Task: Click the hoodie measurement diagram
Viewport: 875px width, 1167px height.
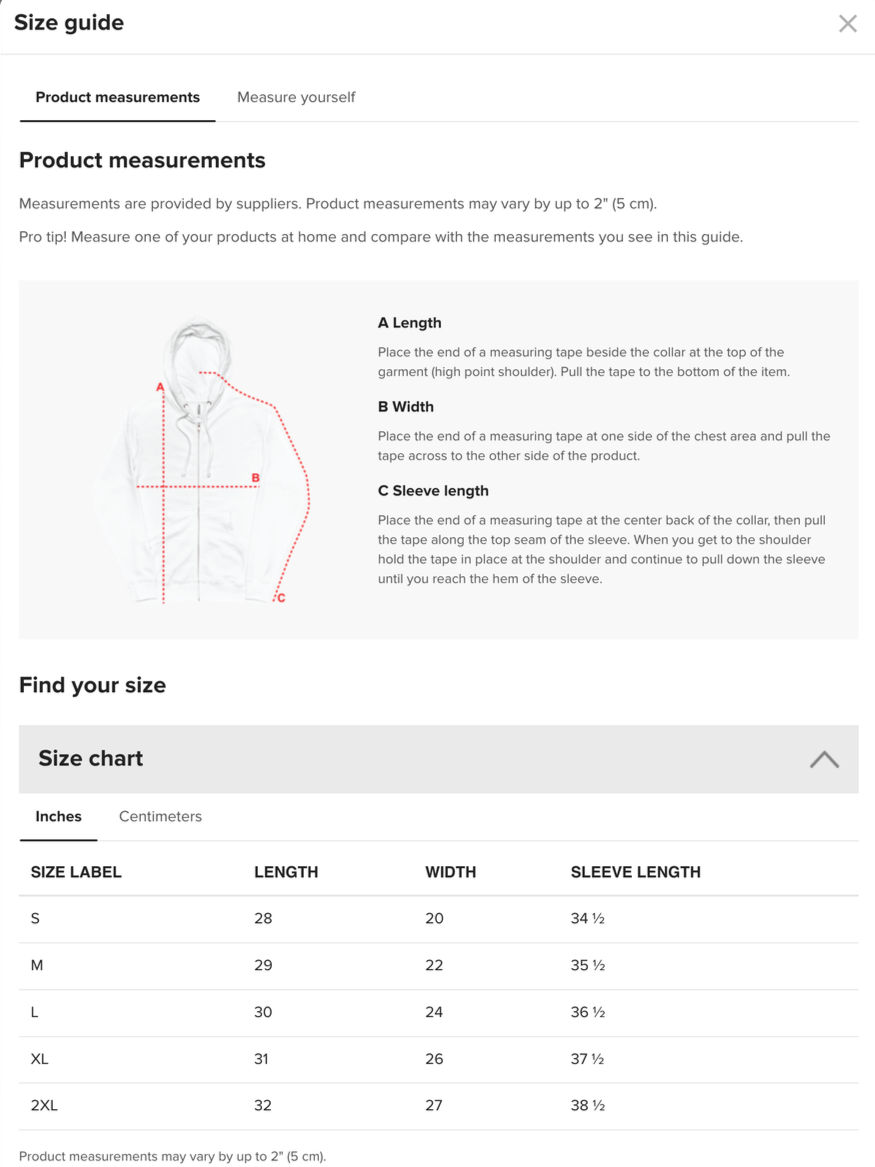Action: tap(201, 461)
